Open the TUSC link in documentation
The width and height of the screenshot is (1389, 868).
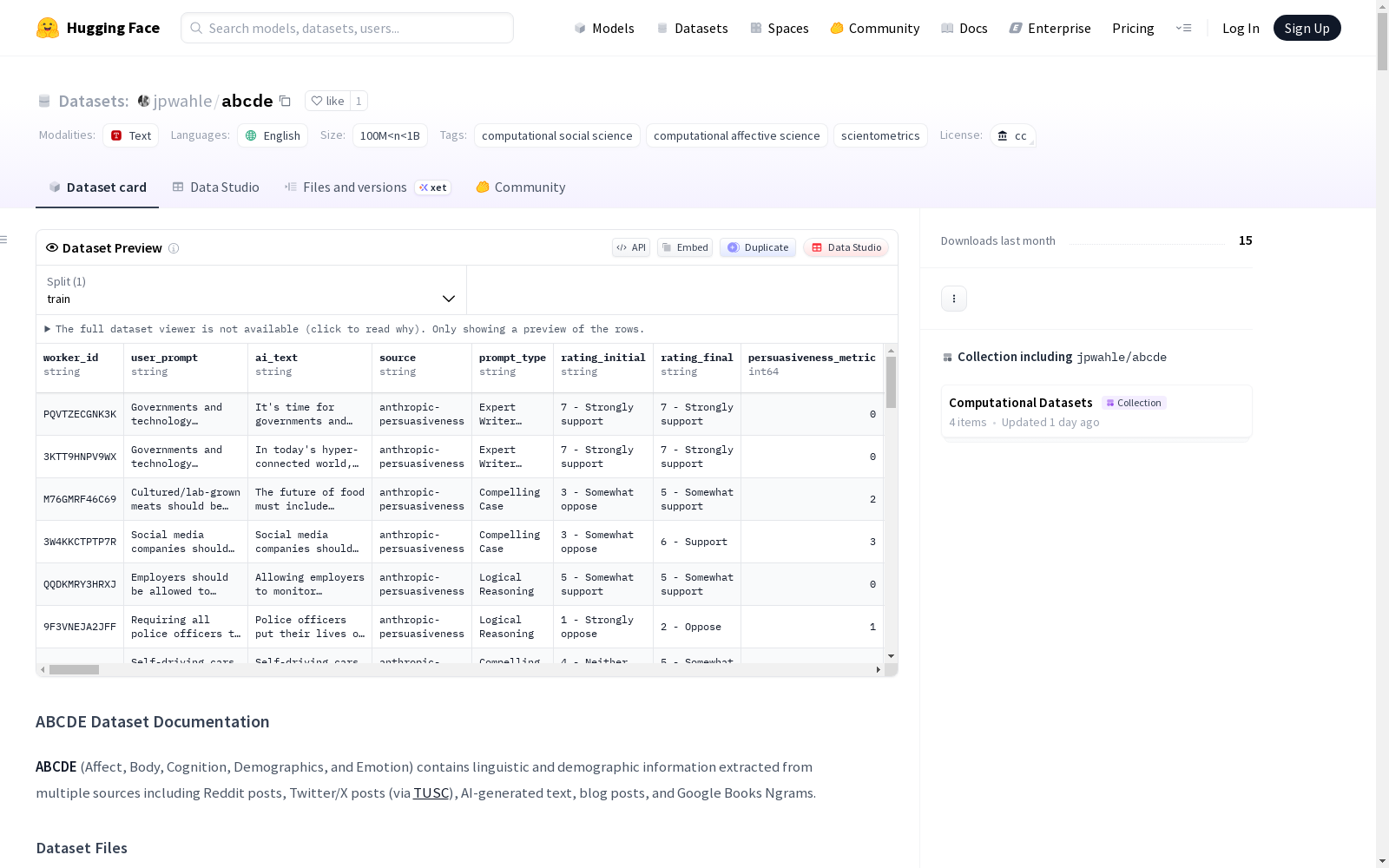pos(431,792)
